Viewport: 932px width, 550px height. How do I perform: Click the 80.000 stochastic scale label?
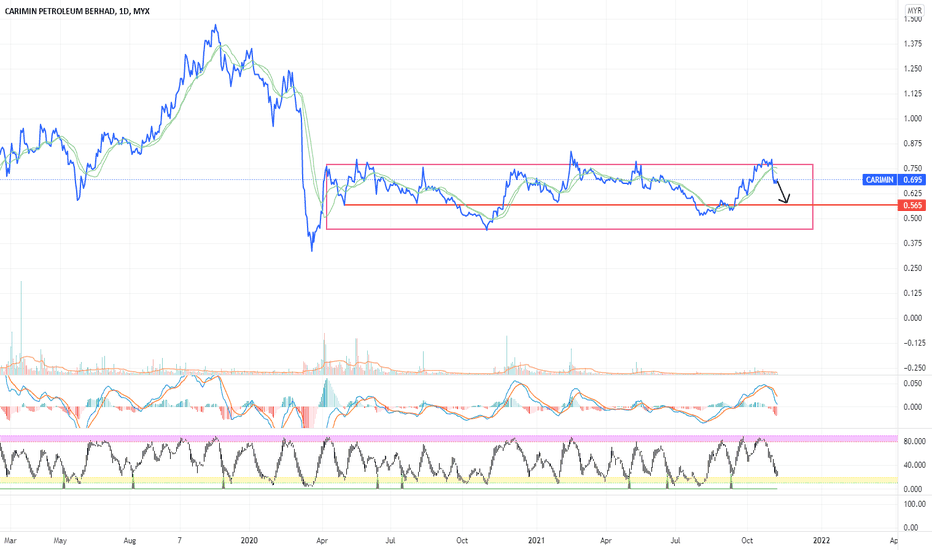coord(914,442)
